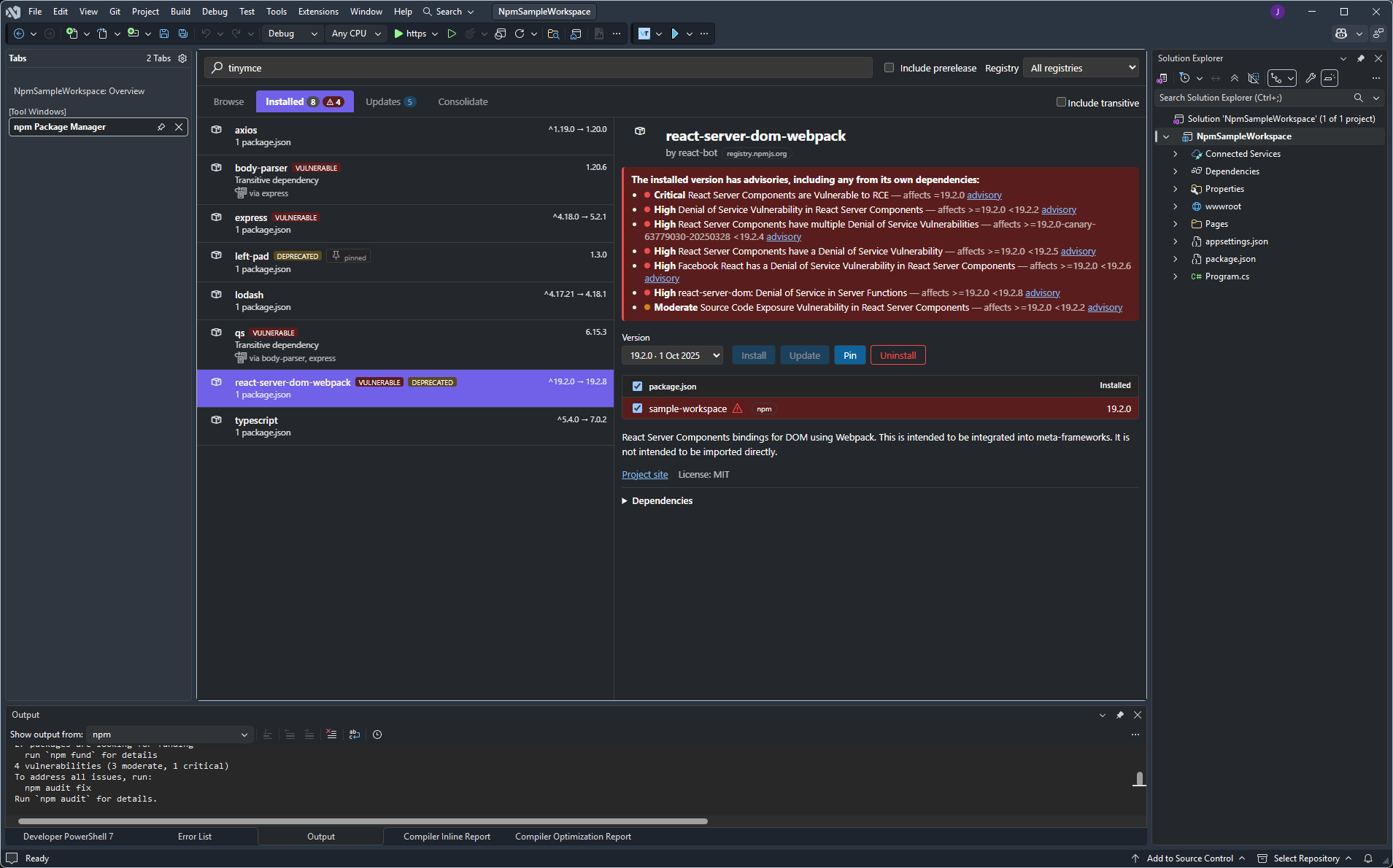This screenshot has width=1393, height=868.
Task: Open the Build menu
Action: pyautogui.click(x=180, y=12)
